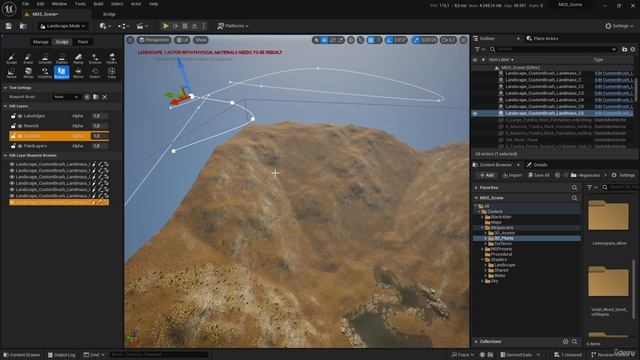
Task: Collapse the Tool Settings section
Action: click(5, 88)
